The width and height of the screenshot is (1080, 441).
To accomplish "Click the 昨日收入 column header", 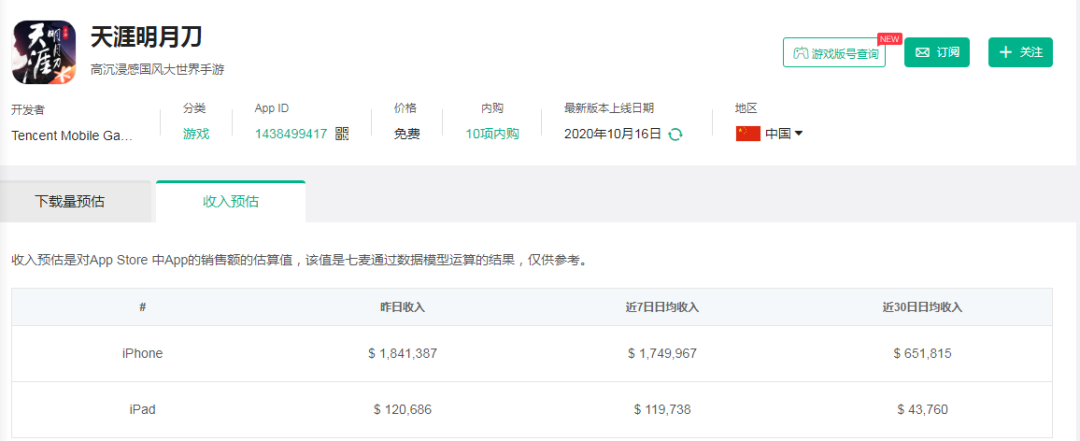I will 402,307.
